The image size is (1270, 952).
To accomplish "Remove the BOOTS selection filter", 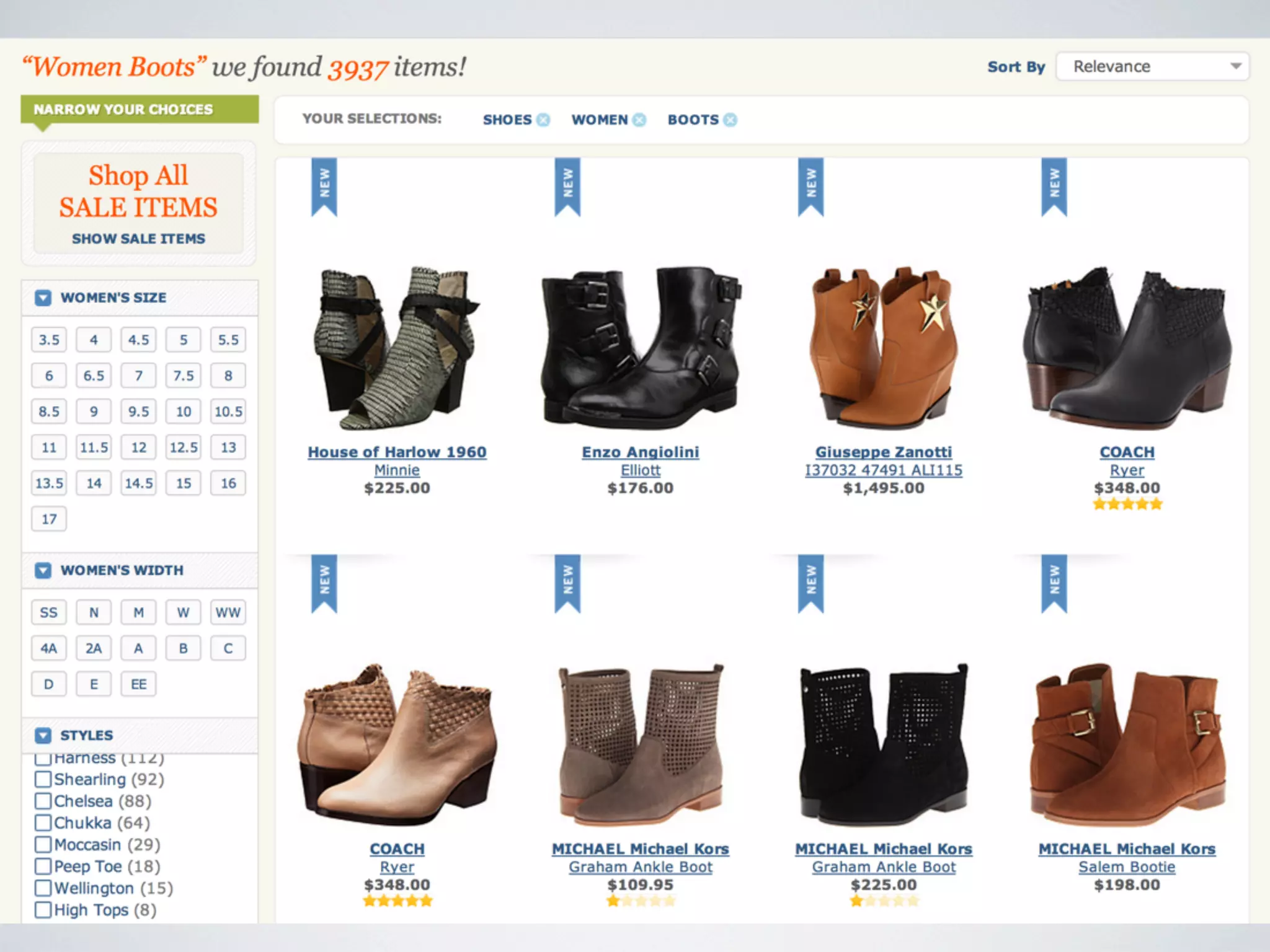I will point(730,120).
